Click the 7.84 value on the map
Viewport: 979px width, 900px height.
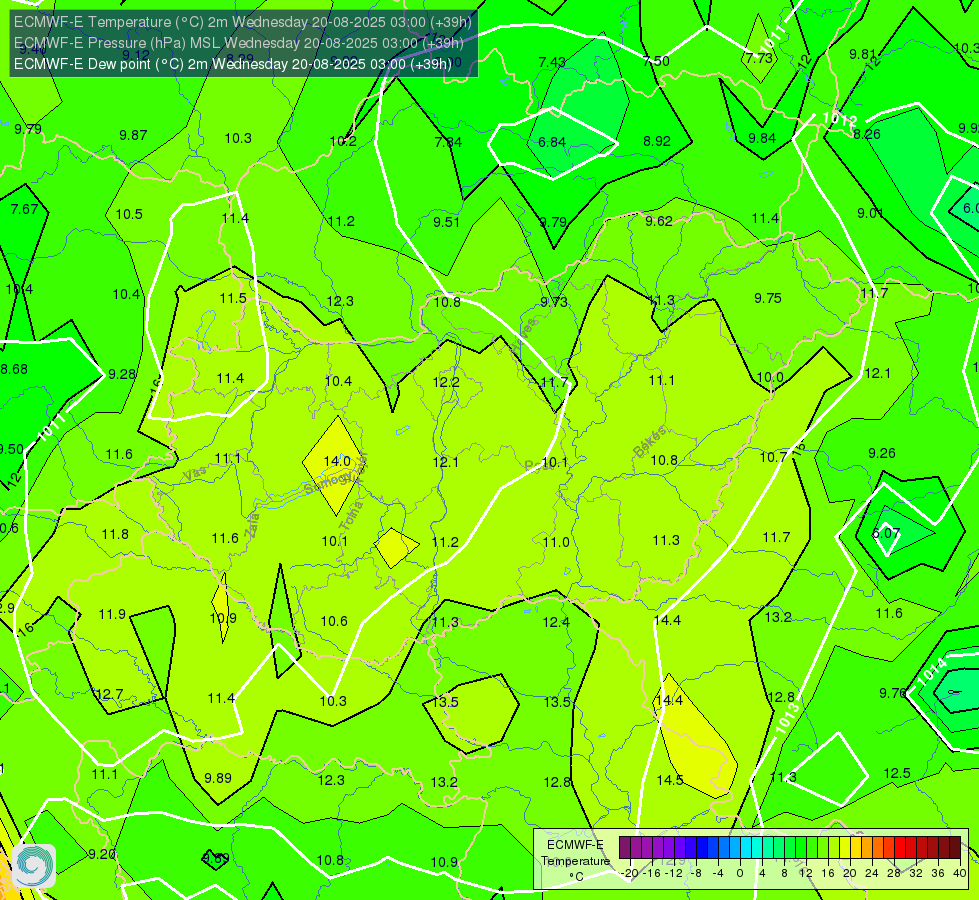point(448,142)
